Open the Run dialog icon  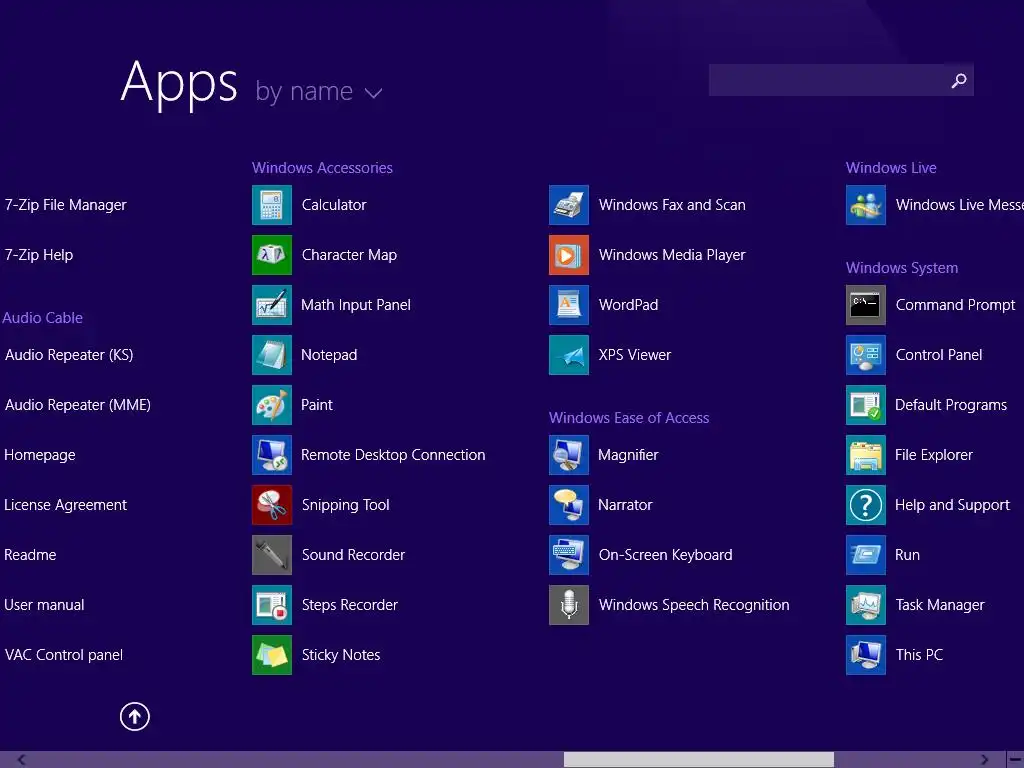(x=866, y=555)
